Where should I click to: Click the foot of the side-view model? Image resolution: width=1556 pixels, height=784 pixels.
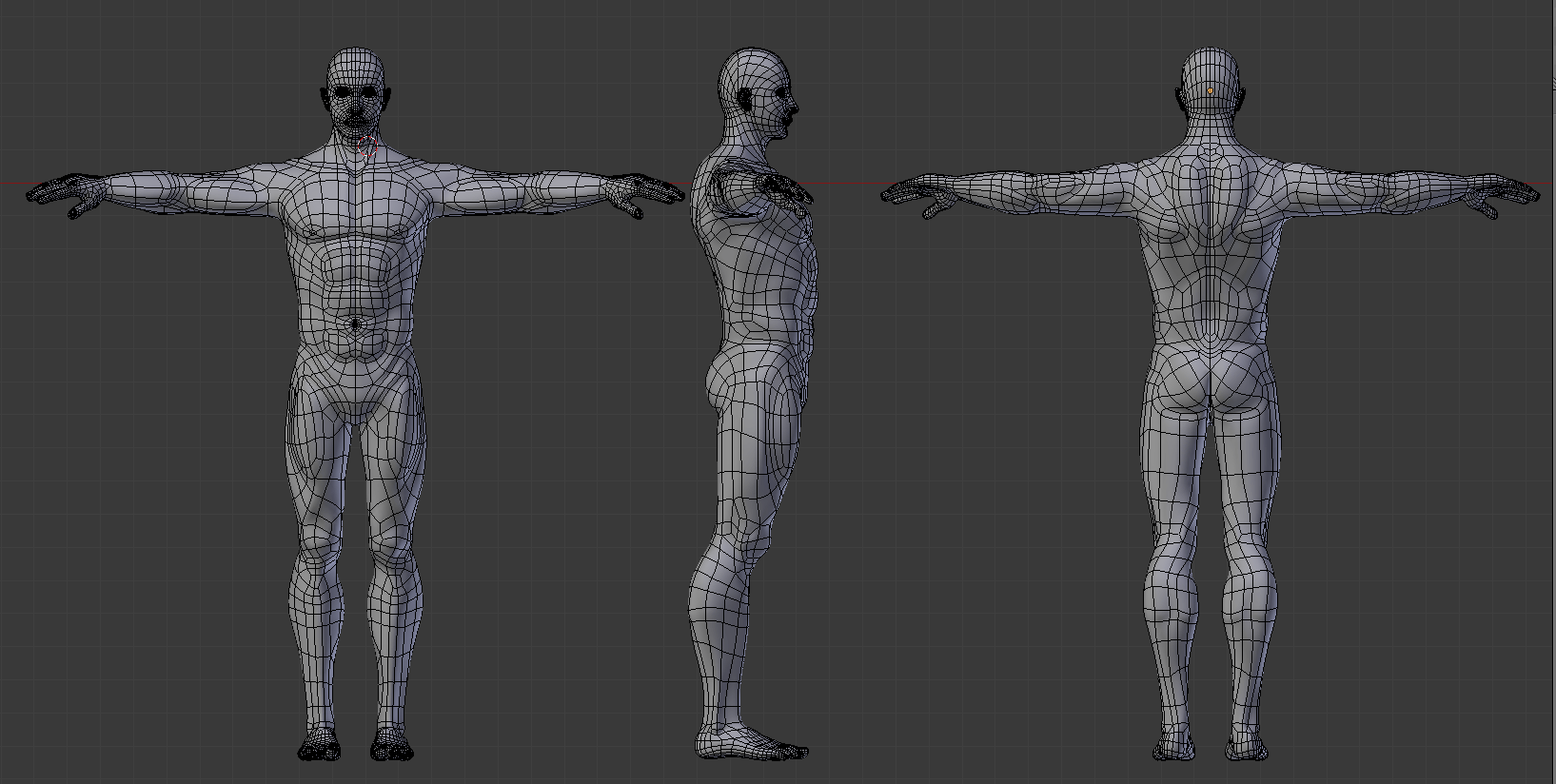click(x=754, y=742)
